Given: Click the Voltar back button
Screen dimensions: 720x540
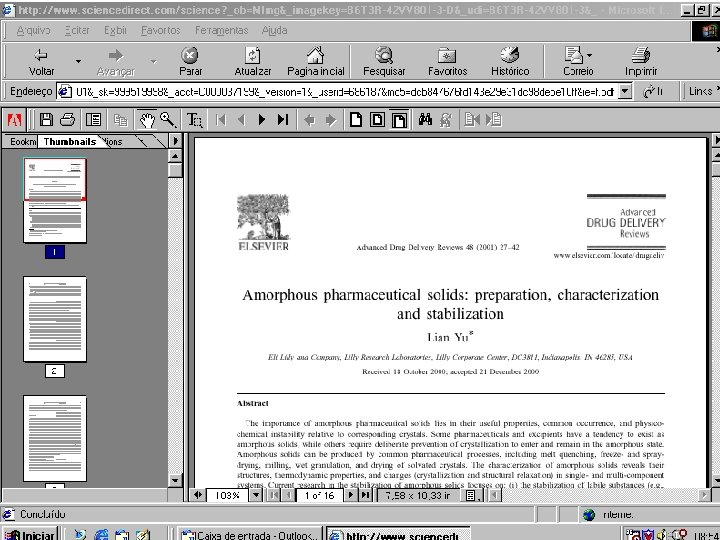Looking at the screenshot, I should coord(41,62).
